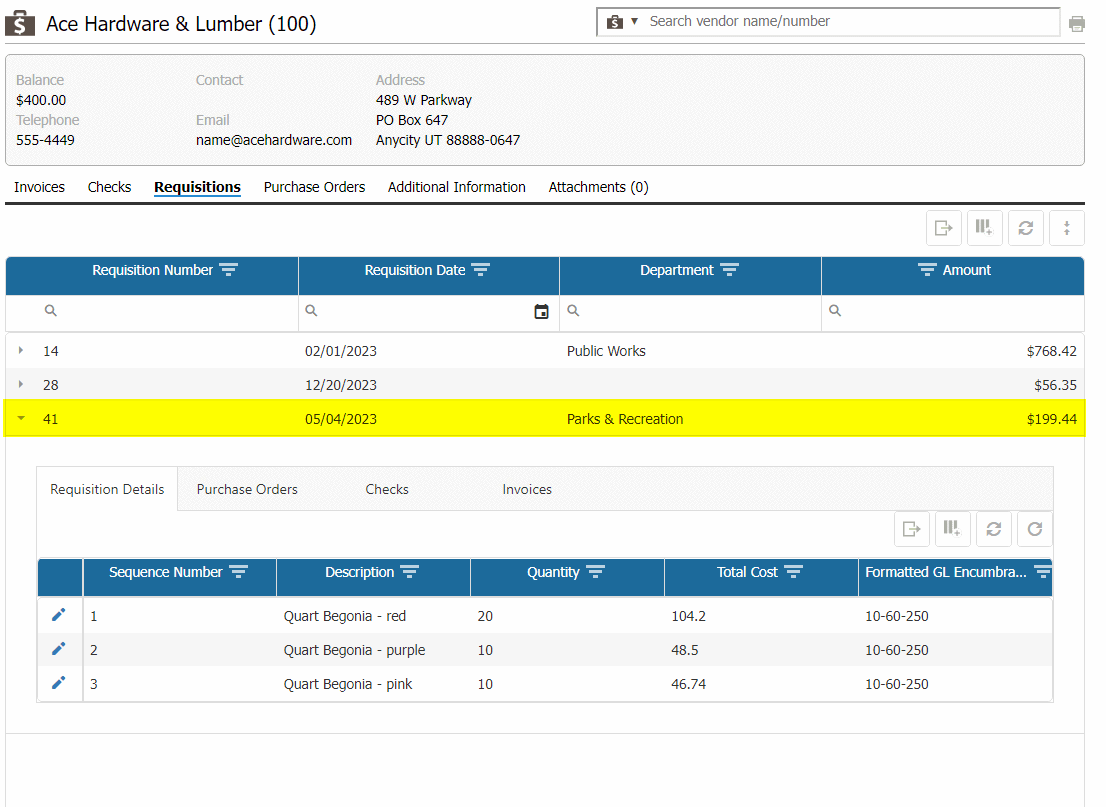Click the email link name@acehardware.com
The image size is (1106, 807).
click(x=274, y=140)
